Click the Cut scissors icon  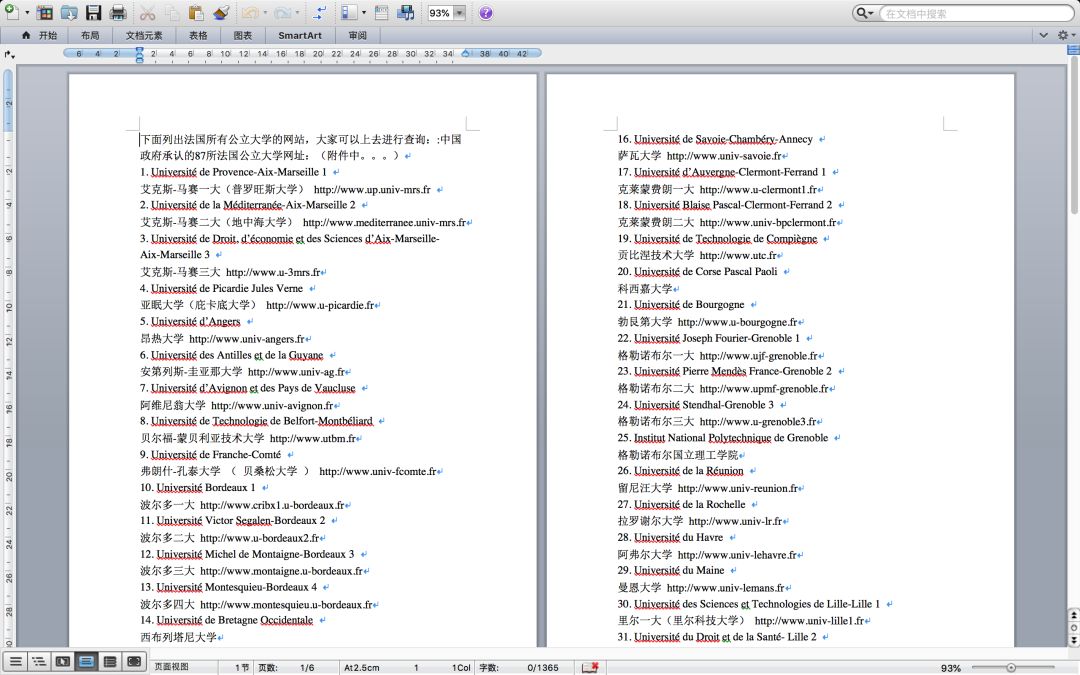pyautogui.click(x=147, y=12)
